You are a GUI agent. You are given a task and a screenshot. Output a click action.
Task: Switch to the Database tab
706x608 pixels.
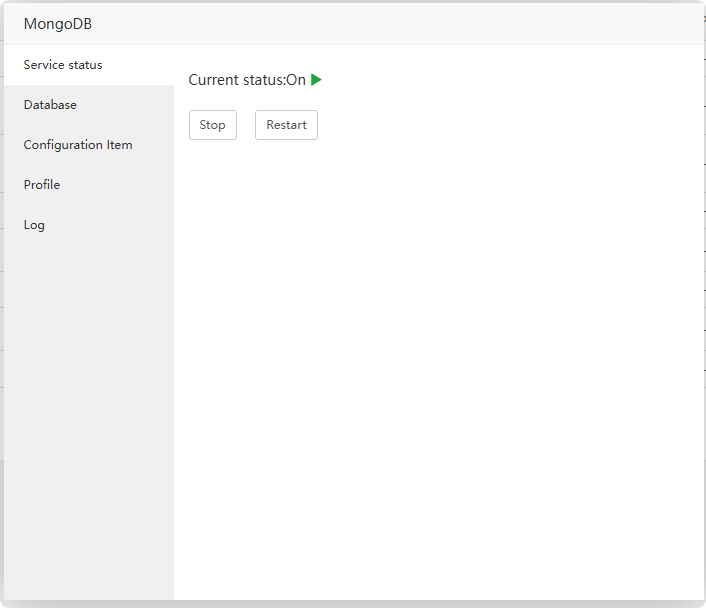click(x=50, y=105)
